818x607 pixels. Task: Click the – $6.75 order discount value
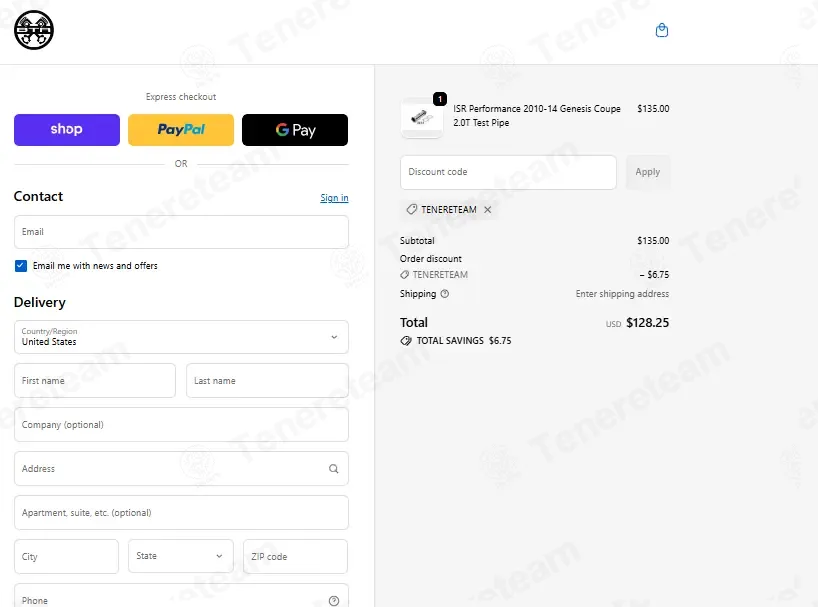(654, 274)
